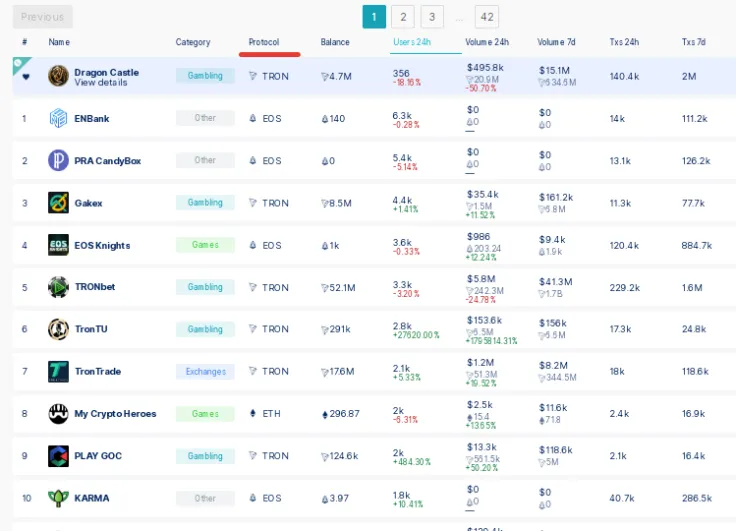Click the 884.7k Txs 7d value
This screenshot has width=736, height=531.
pos(697,246)
